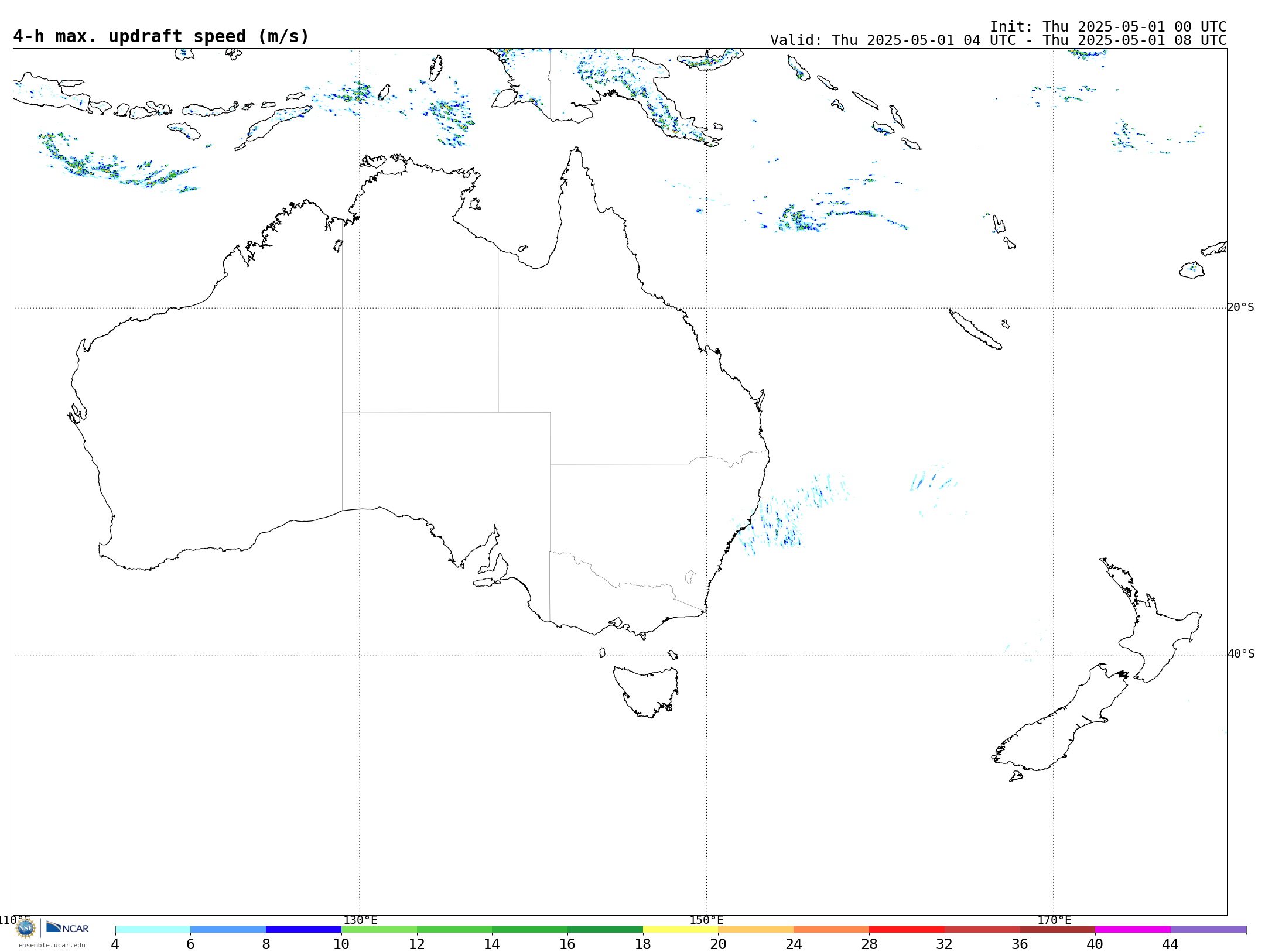Select the light blue 6–8 m/s swatch

[228, 930]
